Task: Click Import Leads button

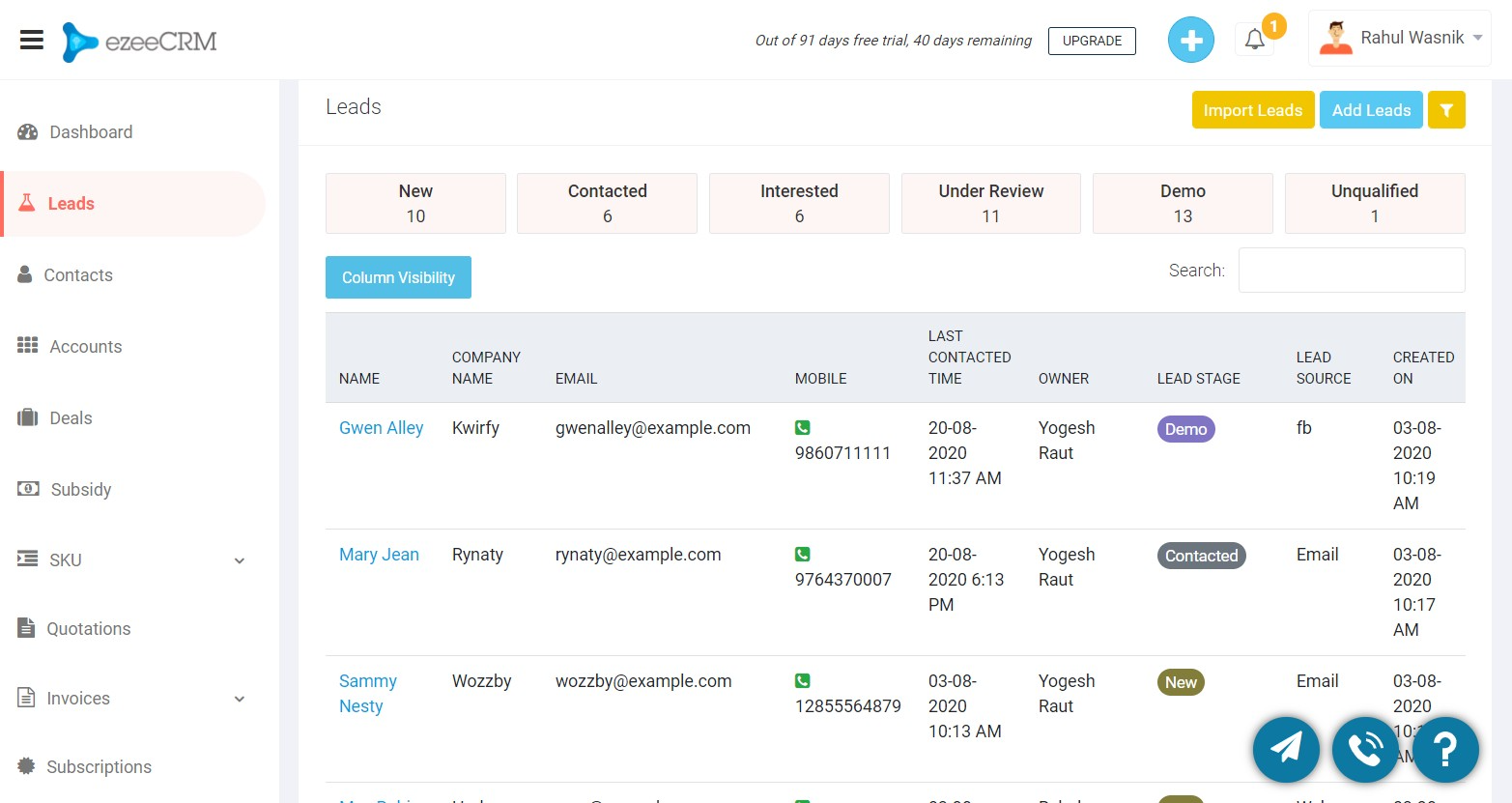Action: [x=1252, y=110]
